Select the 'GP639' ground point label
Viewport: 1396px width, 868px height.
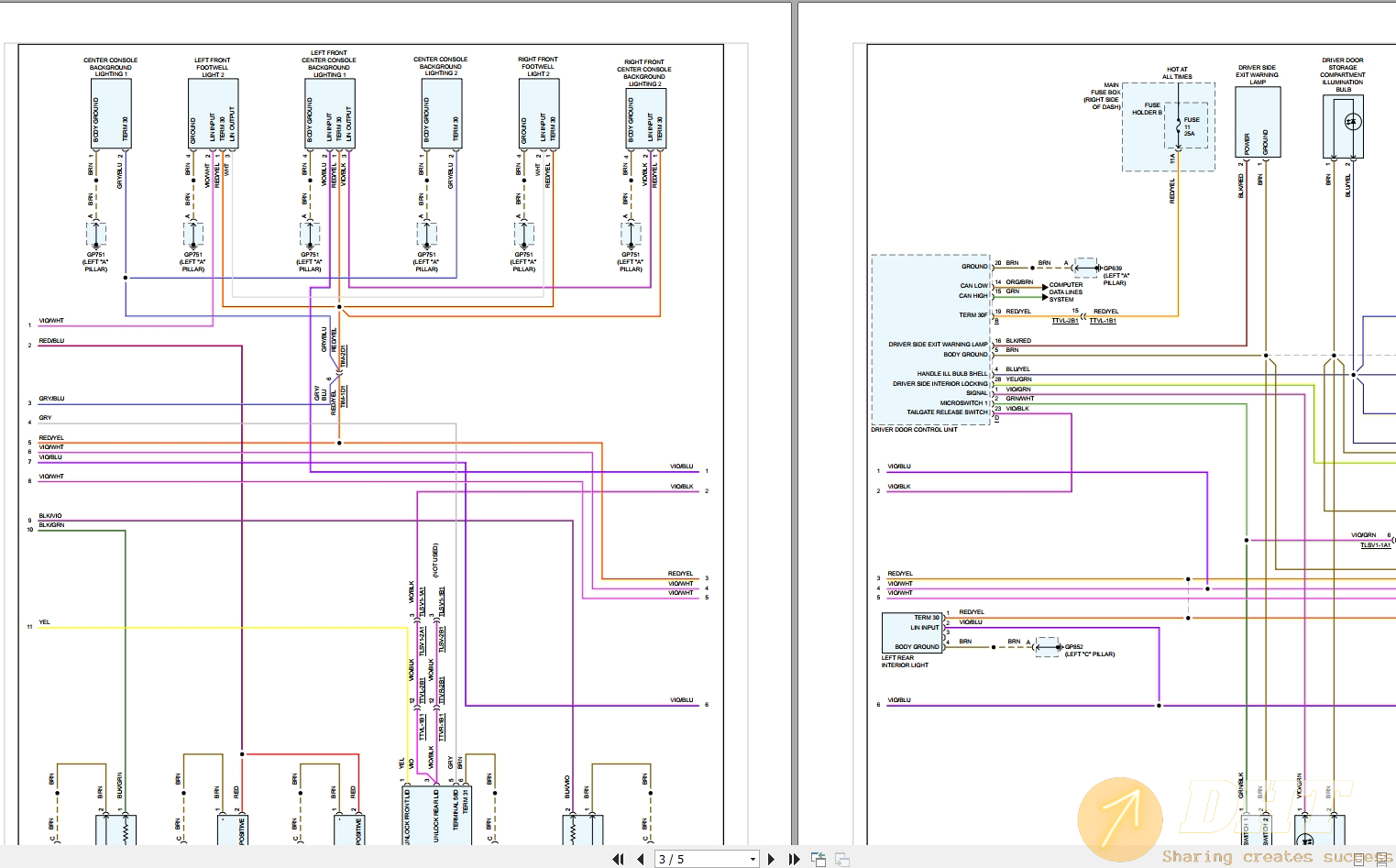point(1112,269)
